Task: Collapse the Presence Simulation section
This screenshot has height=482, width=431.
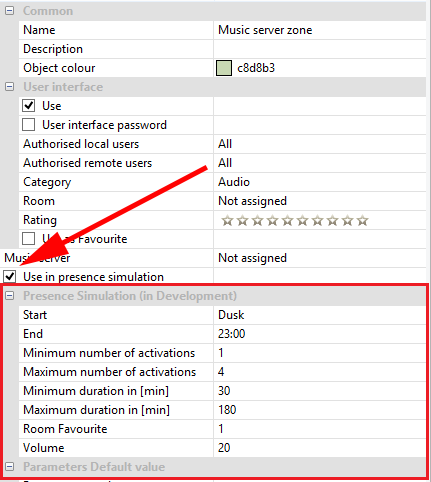Action: tap(10, 296)
